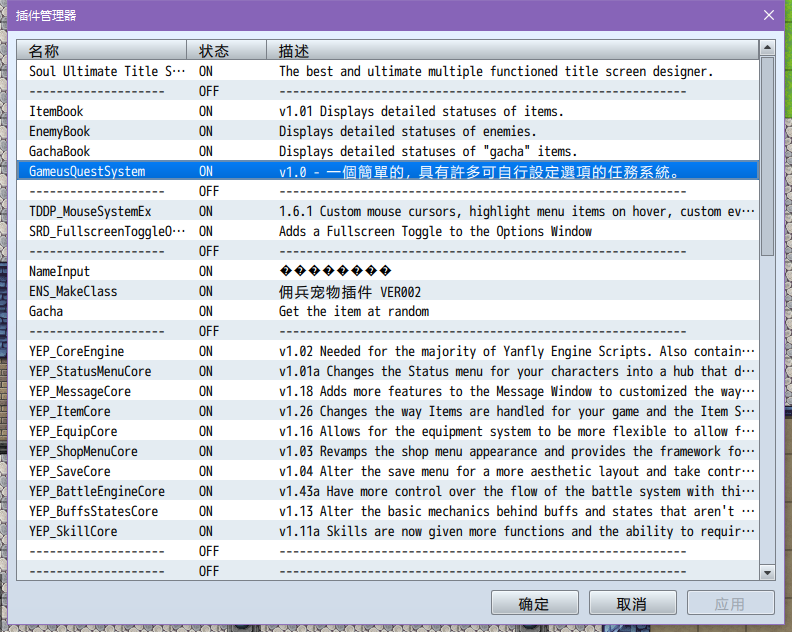
Task: Click the 'v1.01 Displays detailed statuses of items.' description
Action: point(421,111)
